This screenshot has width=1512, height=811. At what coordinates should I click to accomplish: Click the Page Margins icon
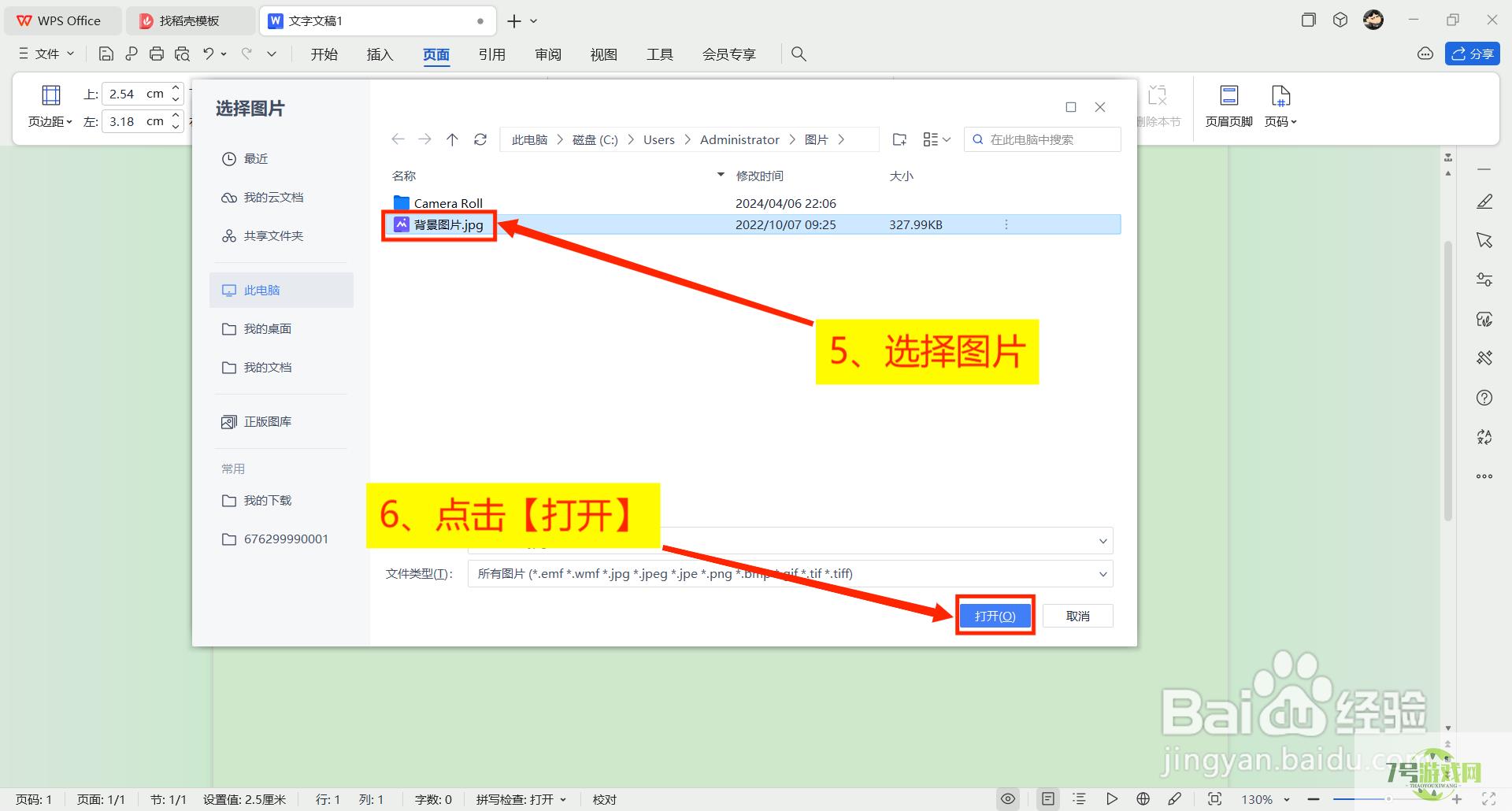[x=50, y=96]
